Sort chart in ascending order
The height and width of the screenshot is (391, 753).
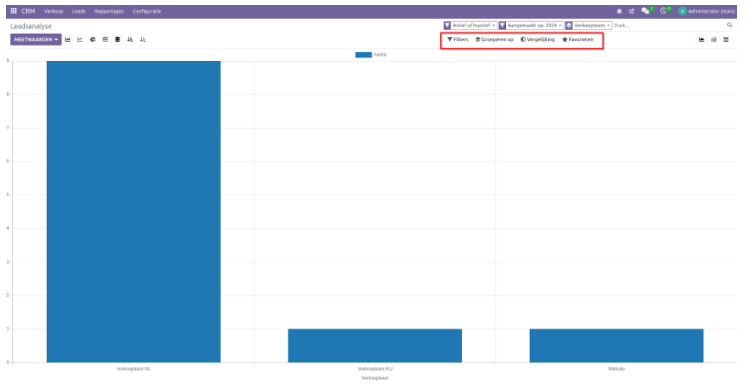coord(143,39)
